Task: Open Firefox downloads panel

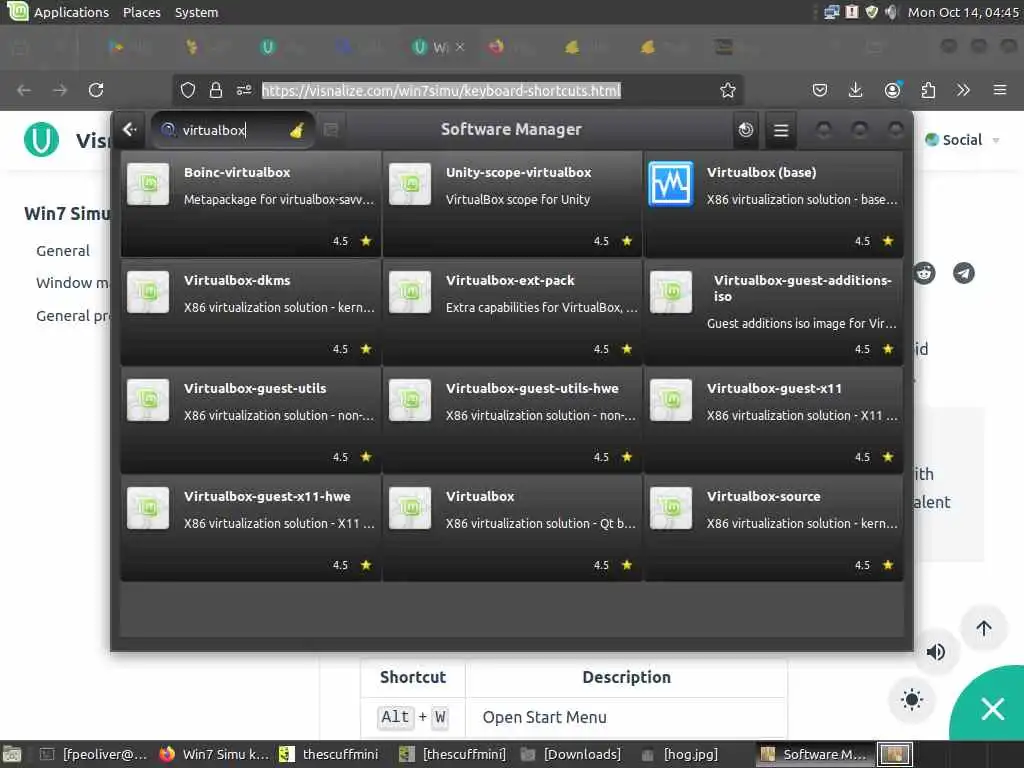Action: [x=856, y=90]
